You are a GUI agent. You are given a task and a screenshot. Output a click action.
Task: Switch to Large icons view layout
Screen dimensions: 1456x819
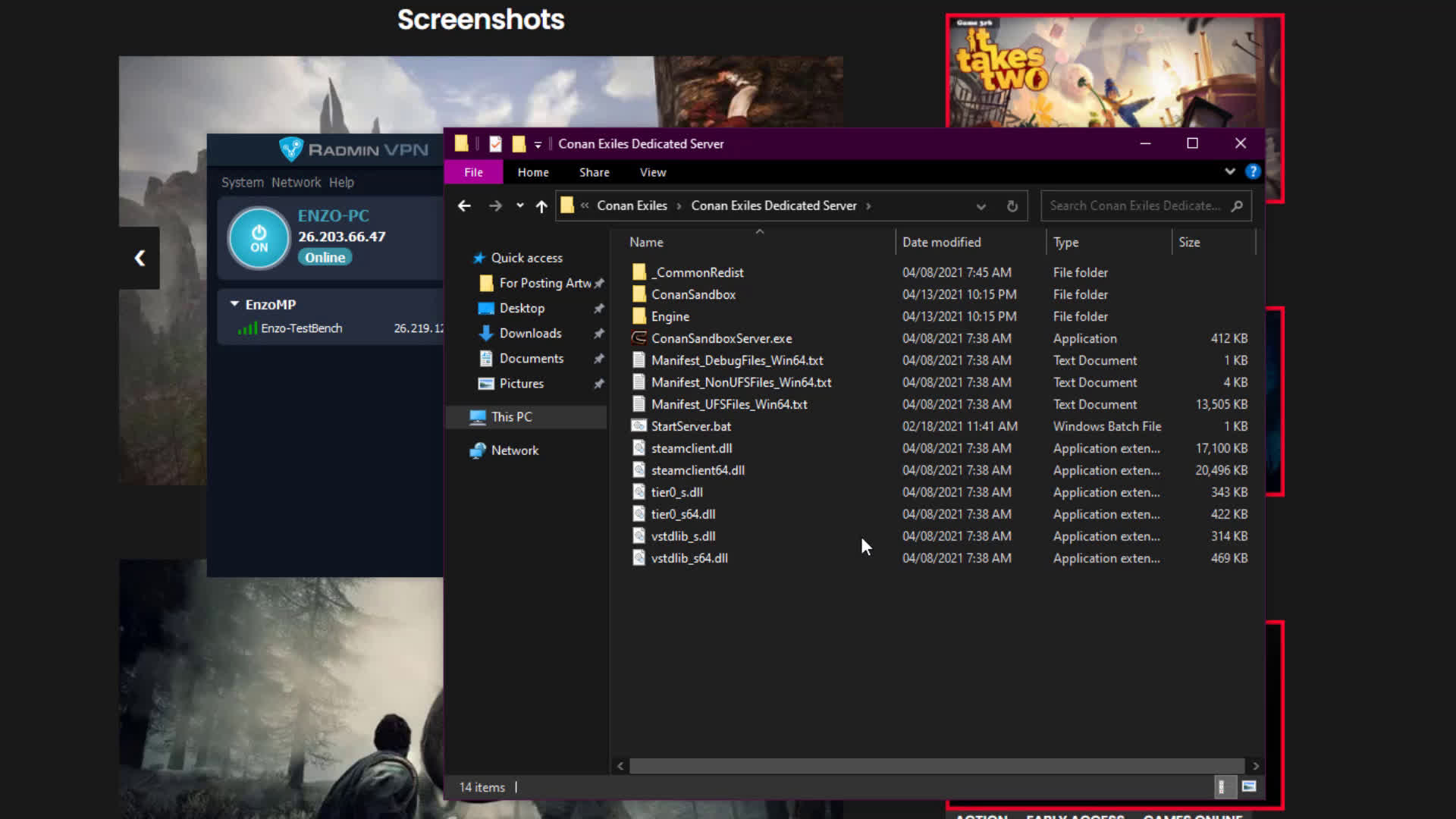click(x=1249, y=787)
